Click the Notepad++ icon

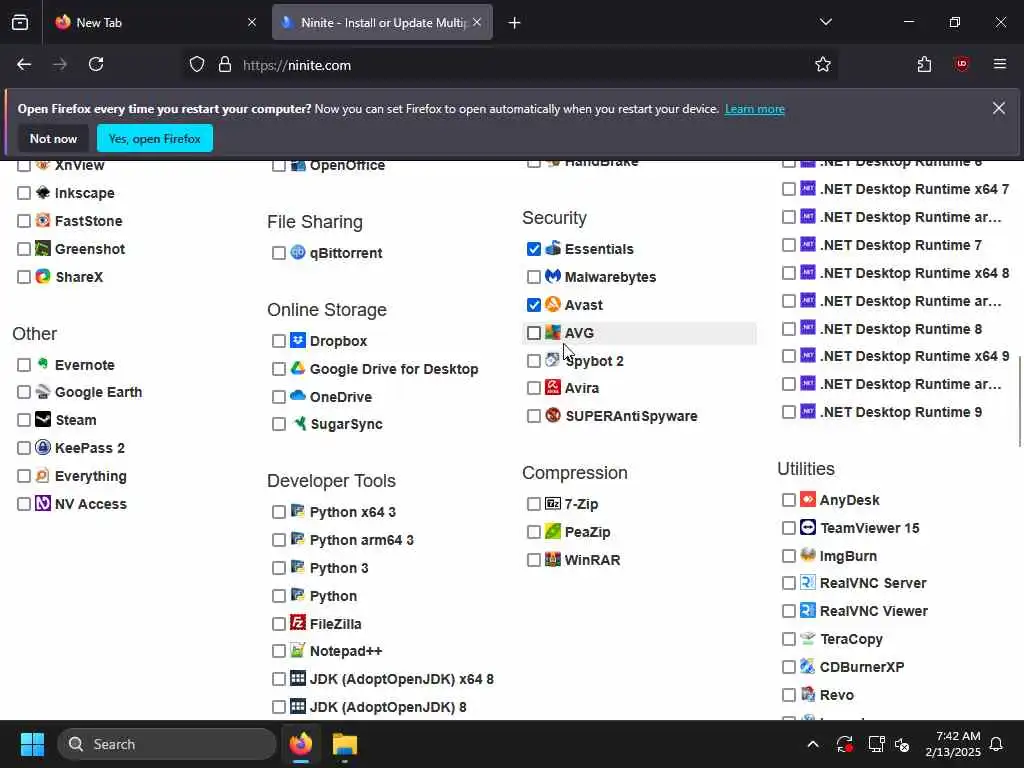pos(298,650)
